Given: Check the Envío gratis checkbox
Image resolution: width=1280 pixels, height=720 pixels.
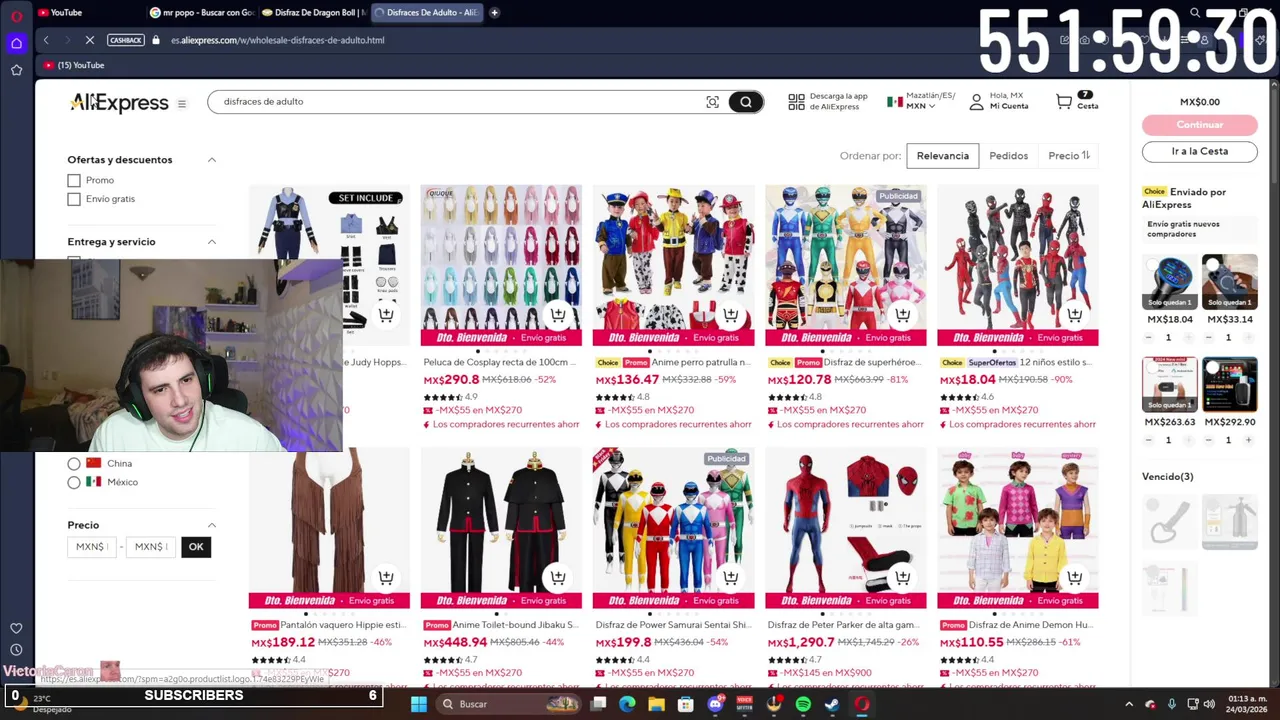Looking at the screenshot, I should (74, 199).
